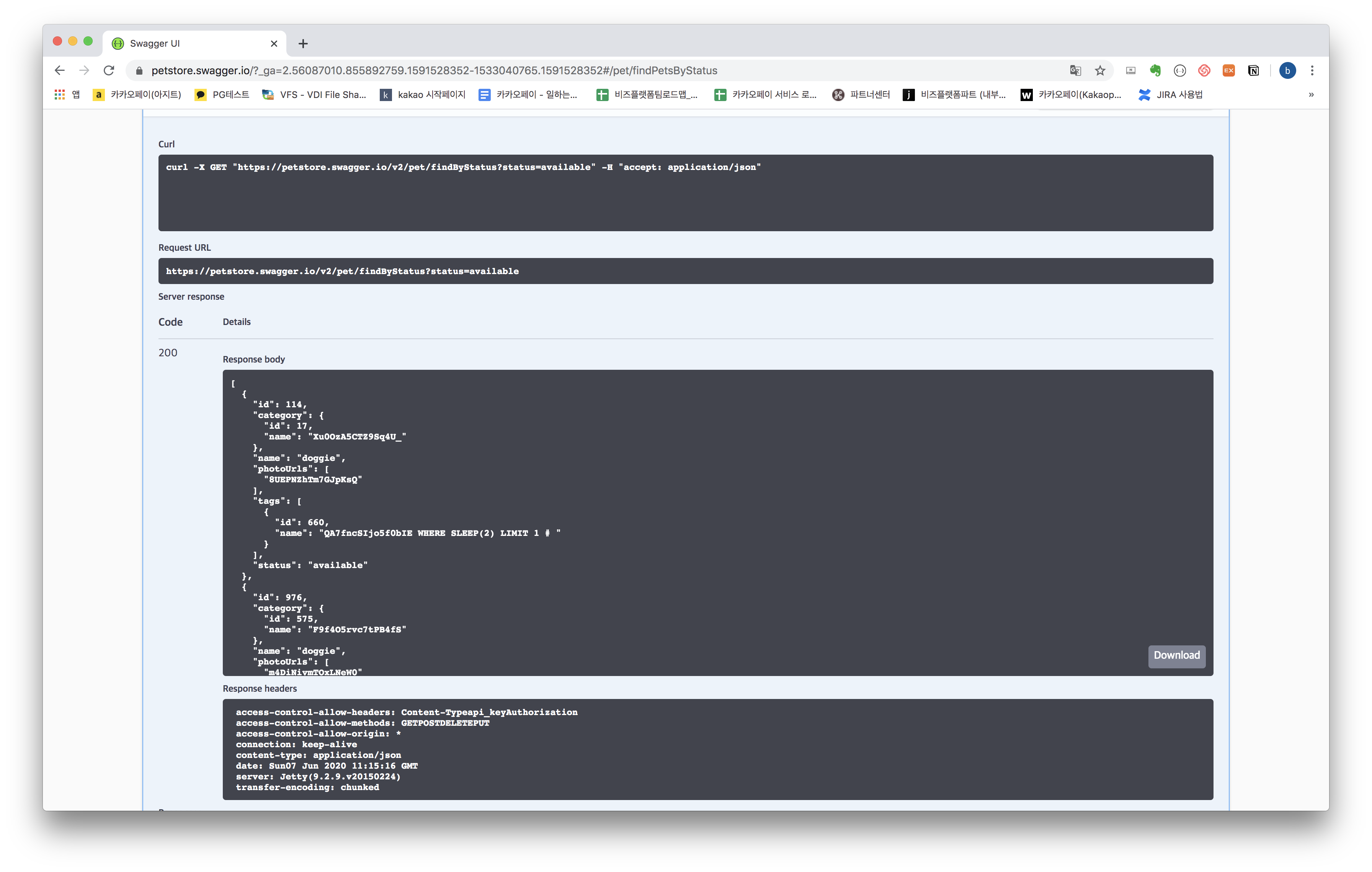
Task: Click the Evernote elephant extension icon
Action: (1155, 71)
